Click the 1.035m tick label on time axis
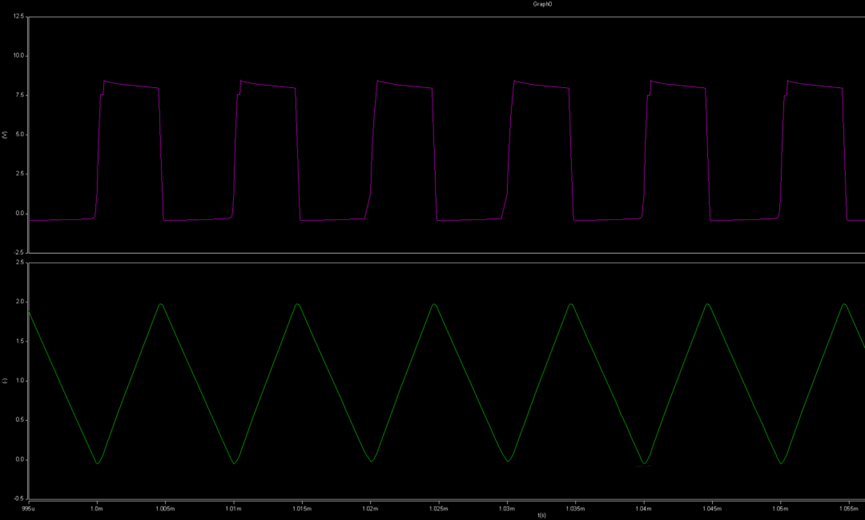The width and height of the screenshot is (865, 520). (x=575, y=507)
